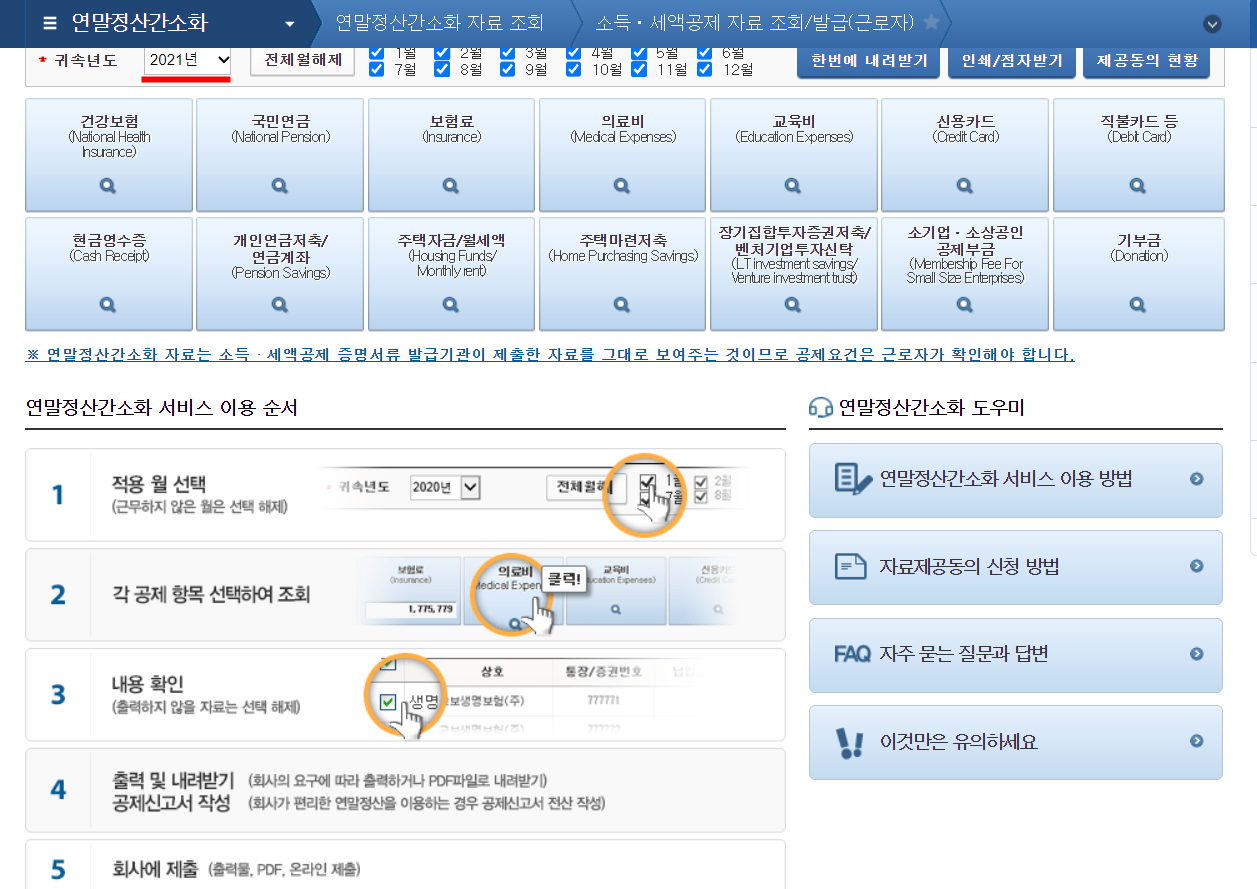Screen dimensions: 1257x889
Task: Expand the 연말정산간소화 menu dropdown arrow
Action: pos(290,24)
